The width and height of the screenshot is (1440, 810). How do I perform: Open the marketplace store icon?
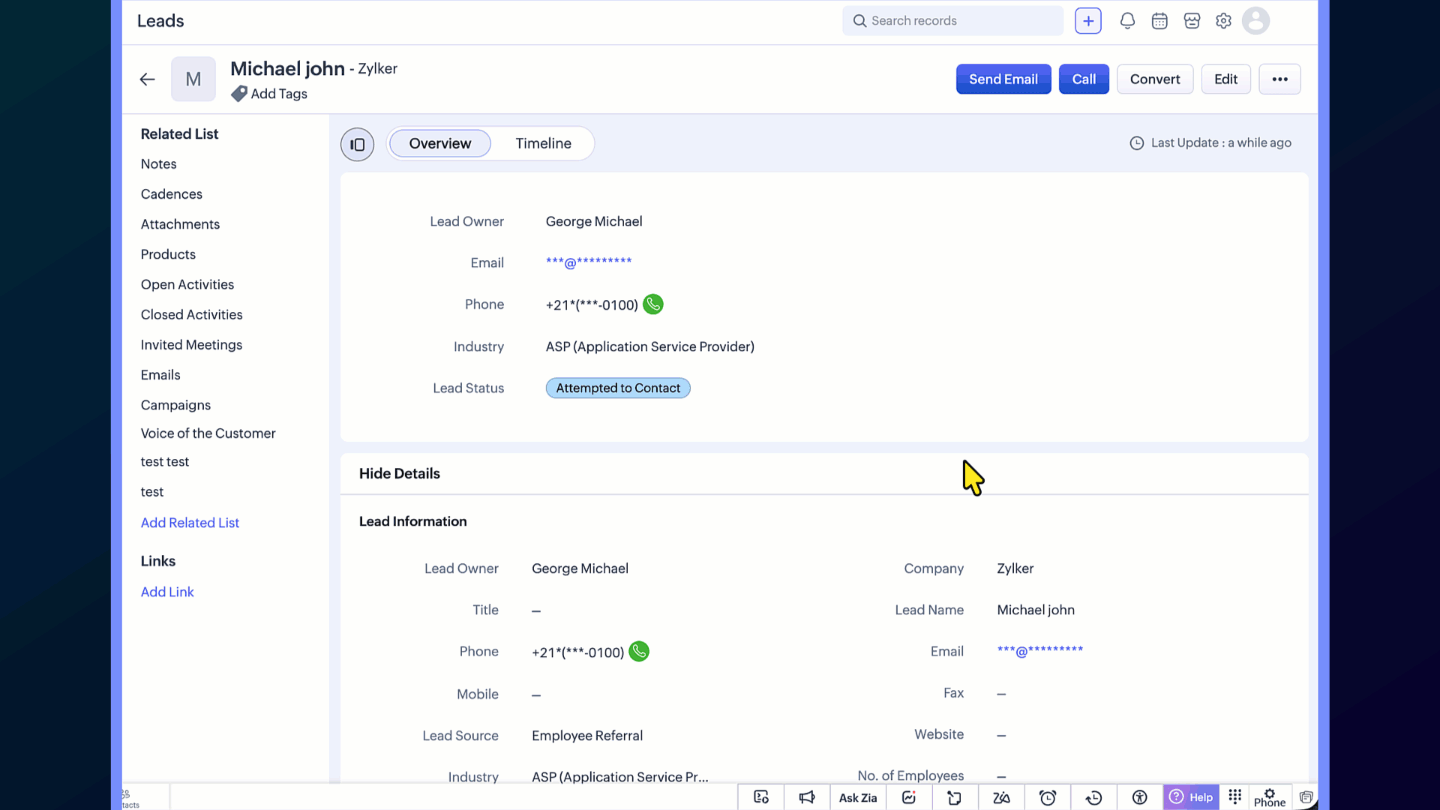click(x=1191, y=21)
